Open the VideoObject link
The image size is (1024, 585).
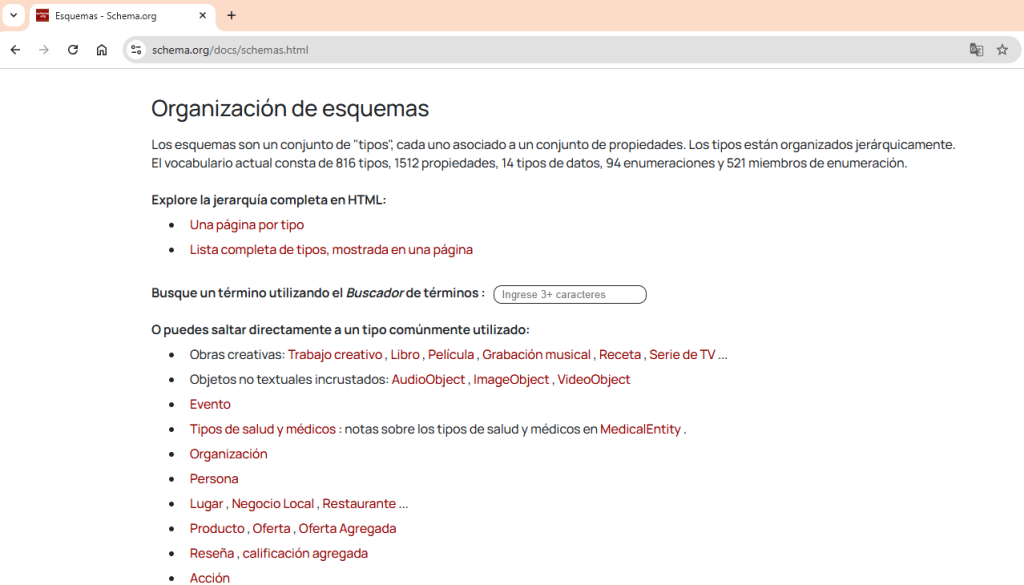pos(594,379)
